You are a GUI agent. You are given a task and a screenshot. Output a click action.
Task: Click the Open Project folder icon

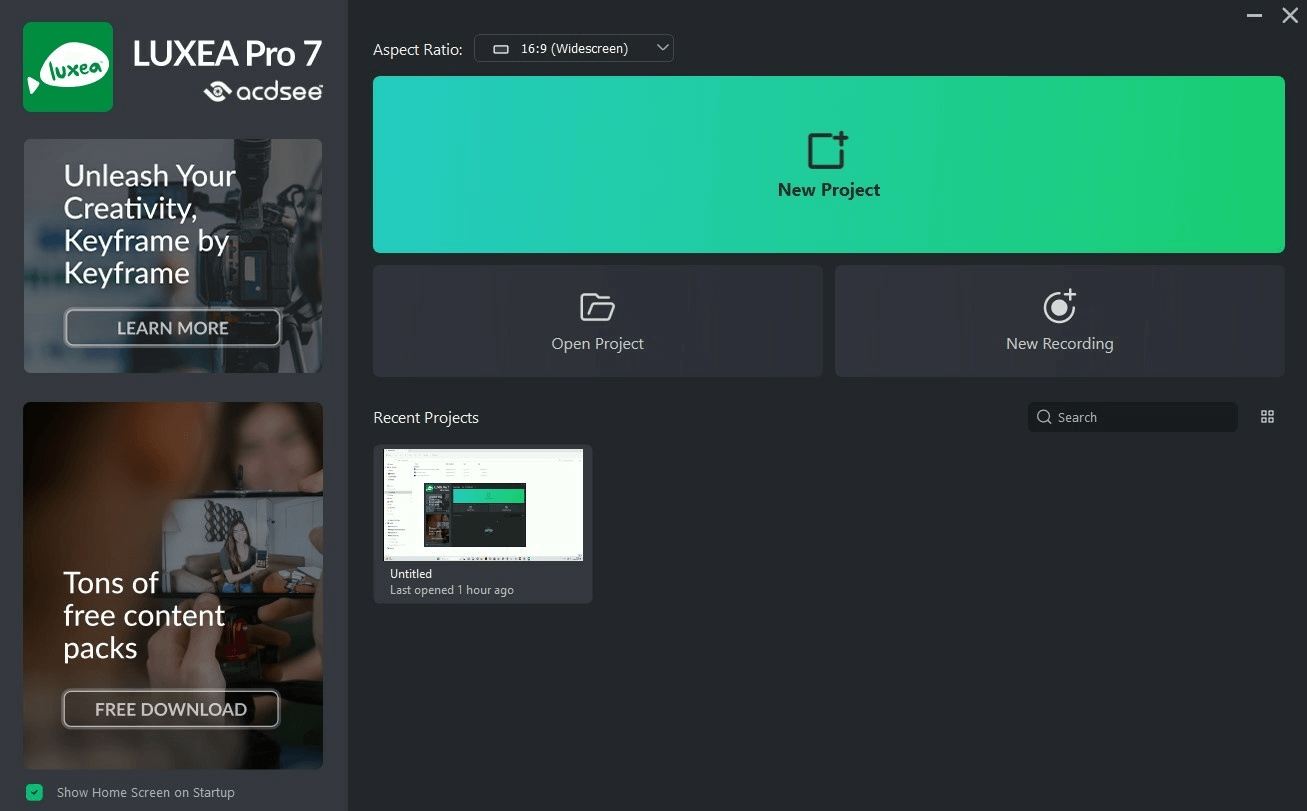pyautogui.click(x=597, y=307)
